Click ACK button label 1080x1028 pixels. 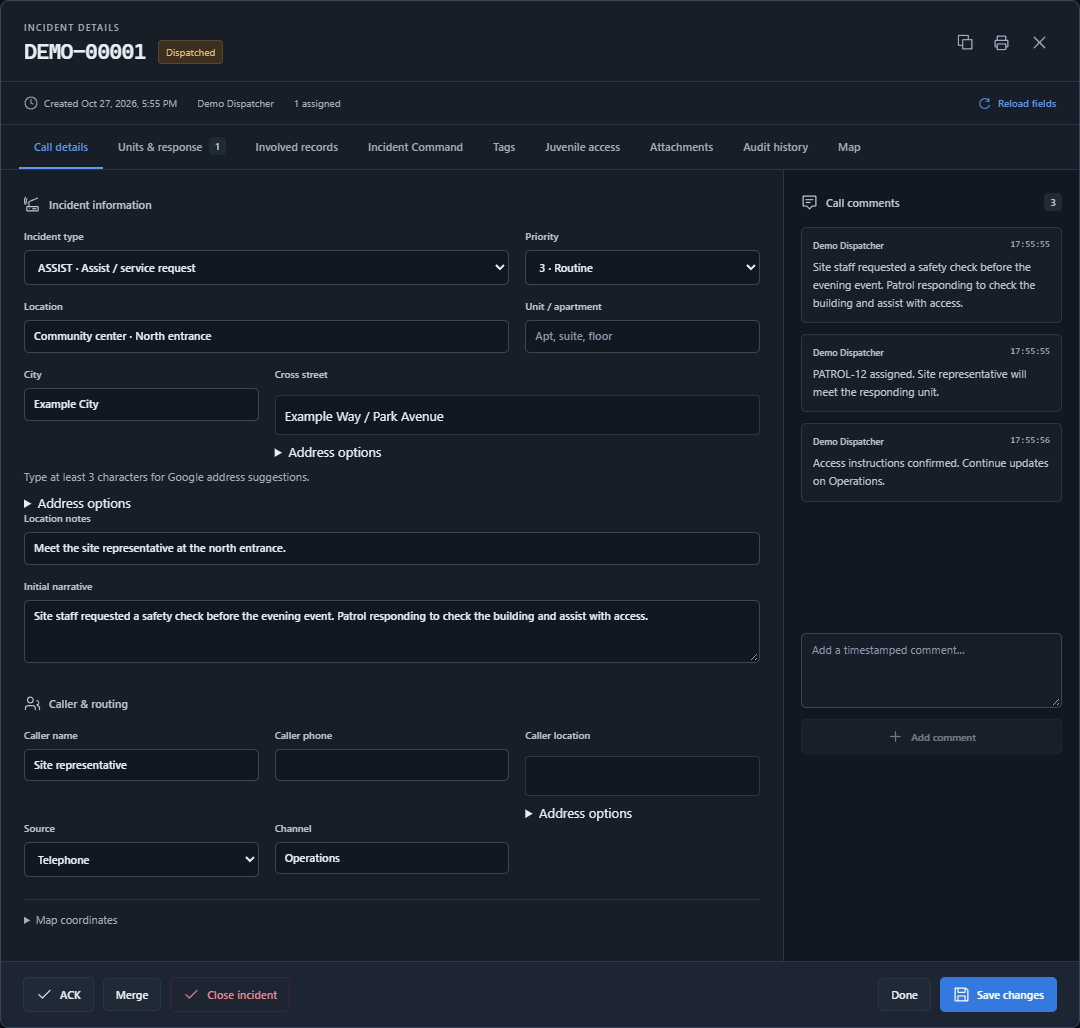click(x=70, y=995)
